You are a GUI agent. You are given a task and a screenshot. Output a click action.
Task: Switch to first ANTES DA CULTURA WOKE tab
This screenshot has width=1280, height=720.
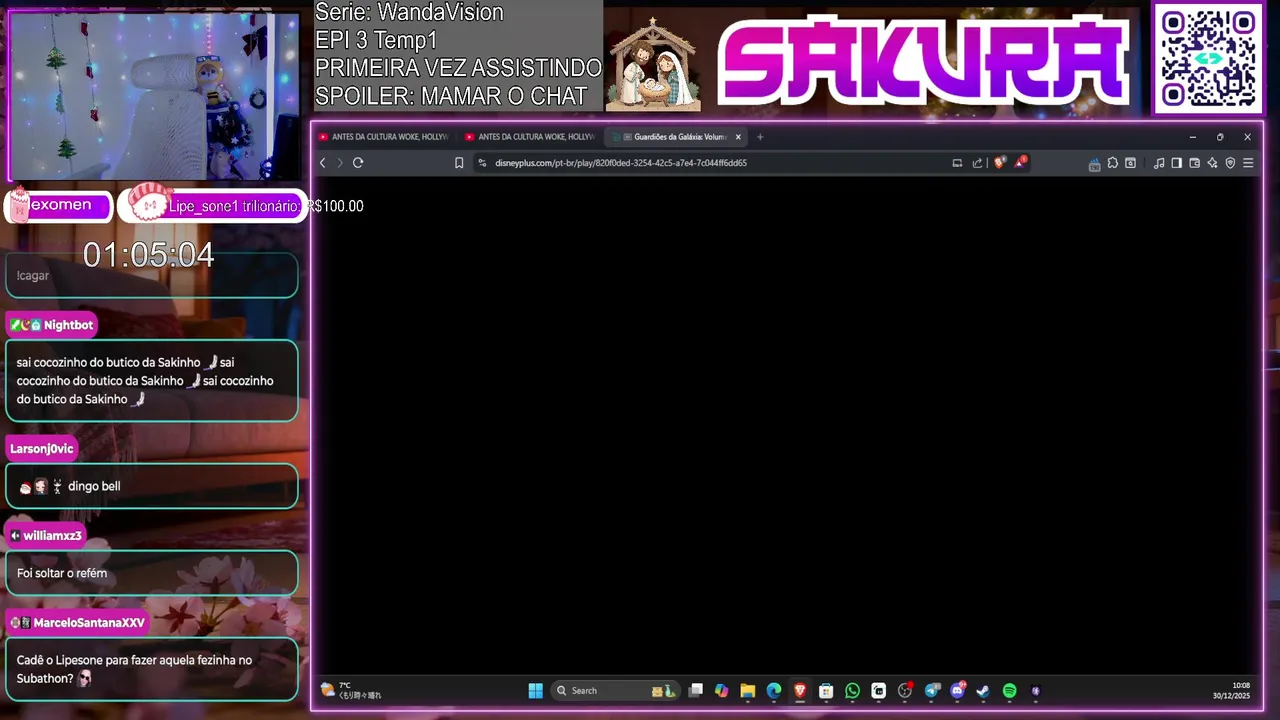pos(384,137)
